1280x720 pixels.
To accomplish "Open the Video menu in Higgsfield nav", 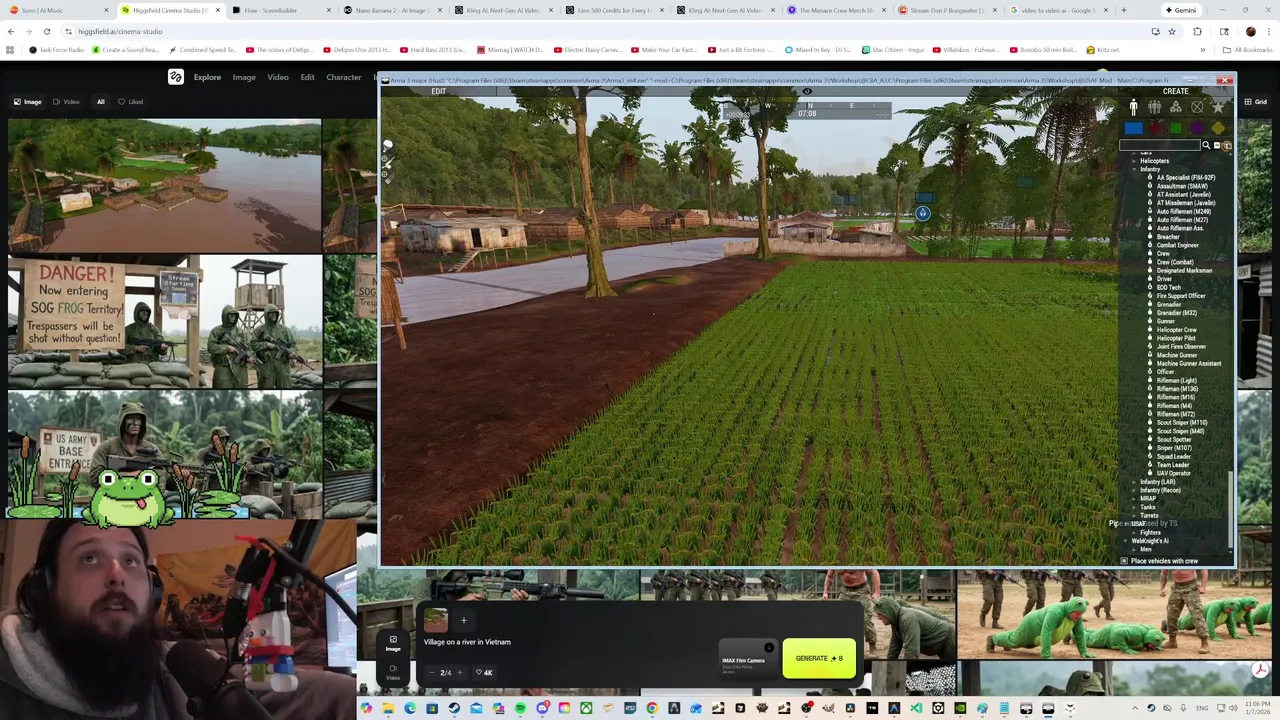I will (x=278, y=77).
